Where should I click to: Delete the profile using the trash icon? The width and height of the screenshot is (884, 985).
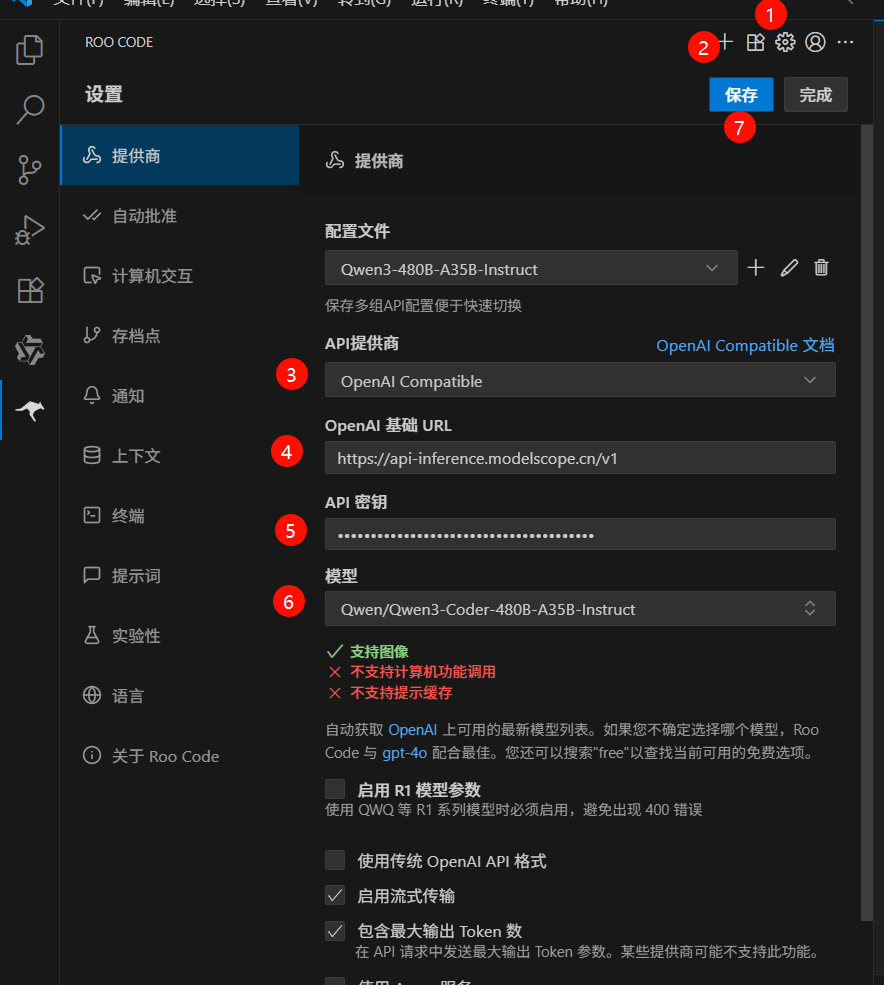click(821, 268)
